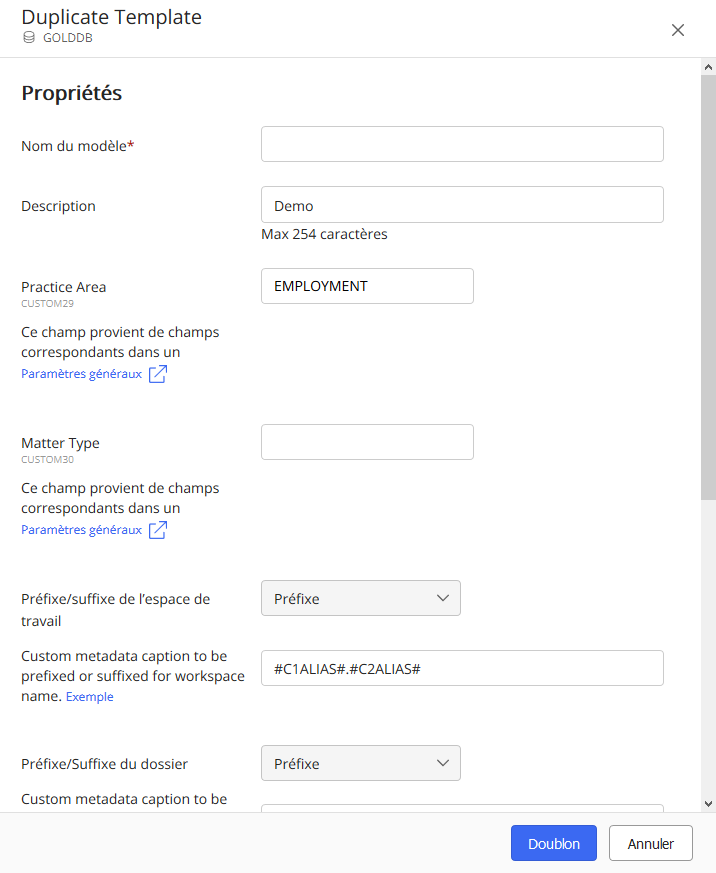The height and width of the screenshot is (873, 716).
Task: Click the GOLDDB database icon
Action: tap(28, 38)
